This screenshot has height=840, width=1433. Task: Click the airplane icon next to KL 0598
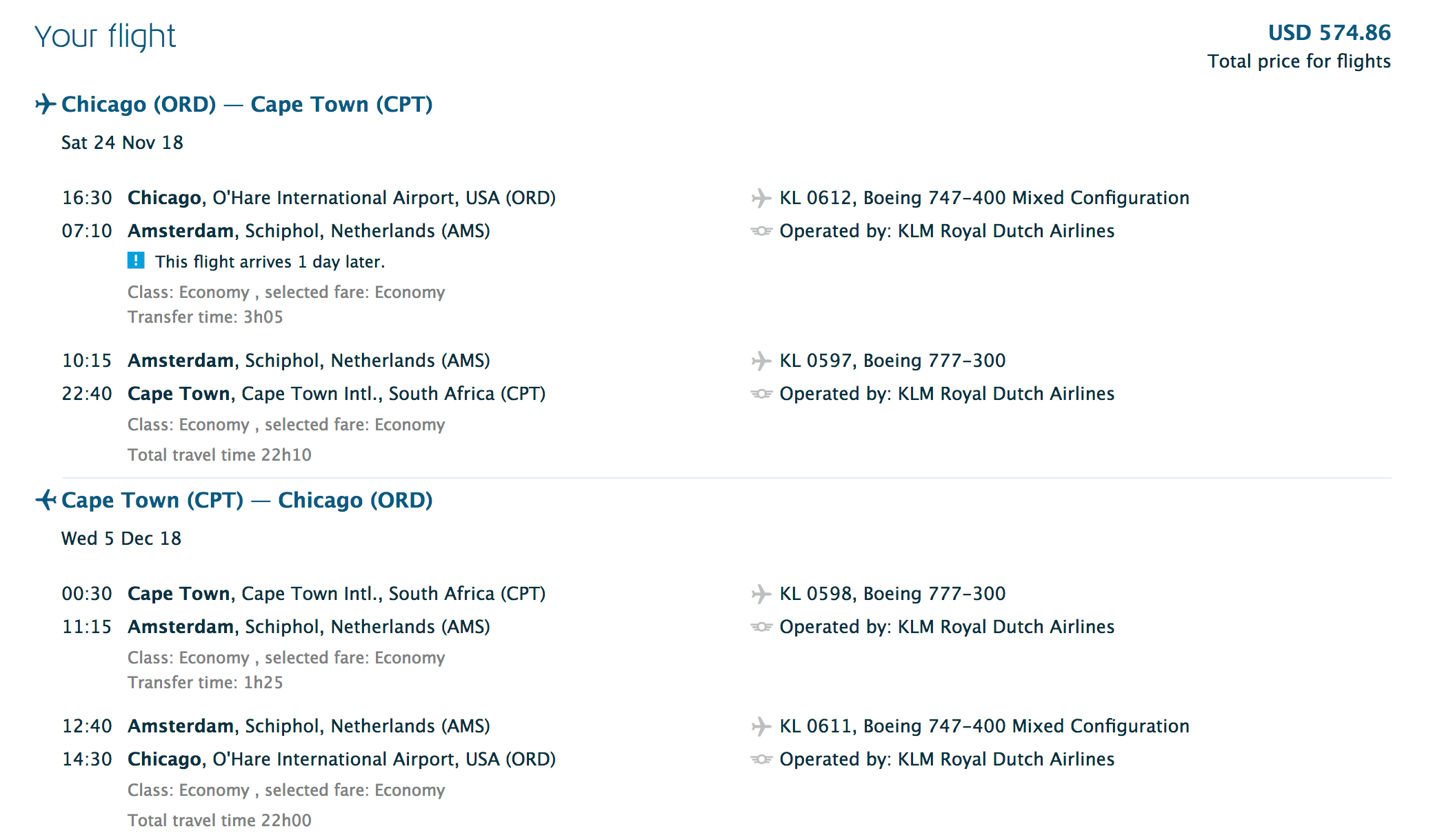click(761, 594)
